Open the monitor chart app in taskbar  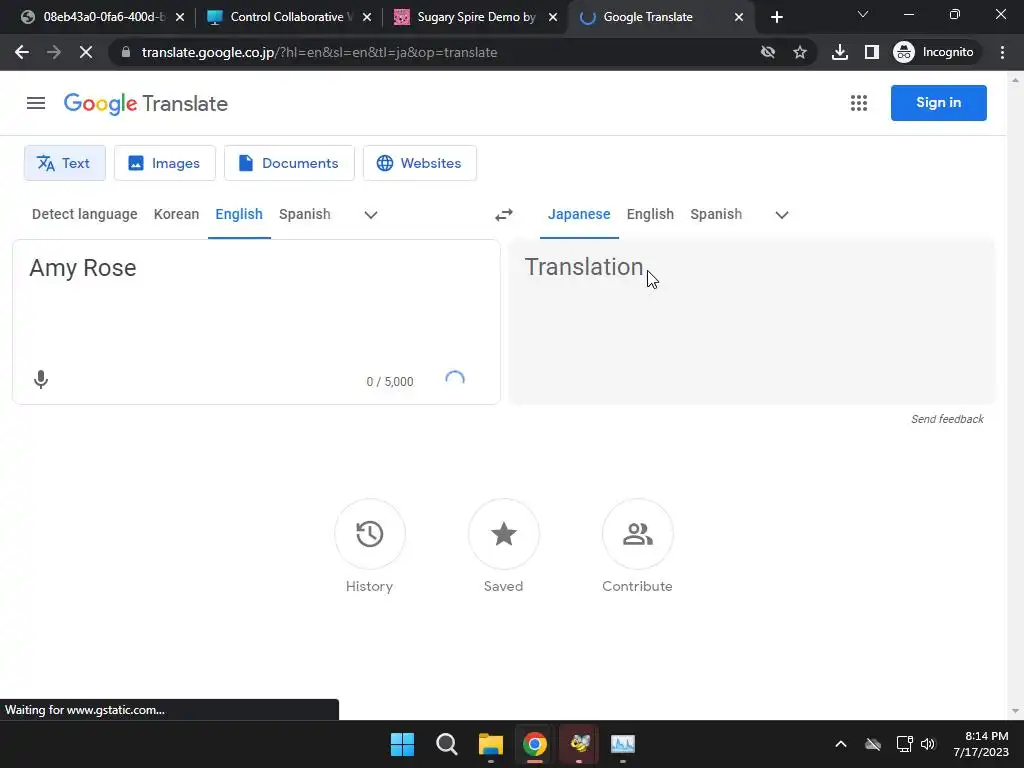623,744
